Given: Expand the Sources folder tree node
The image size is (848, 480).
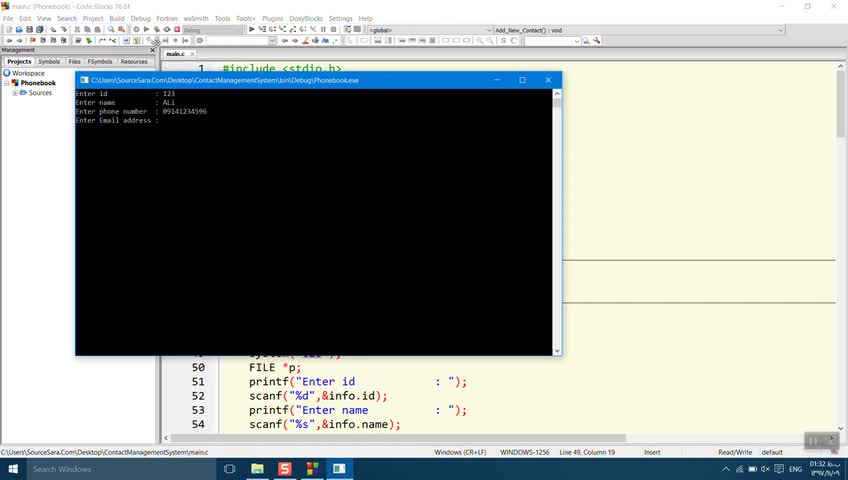Looking at the screenshot, I should coord(15,93).
